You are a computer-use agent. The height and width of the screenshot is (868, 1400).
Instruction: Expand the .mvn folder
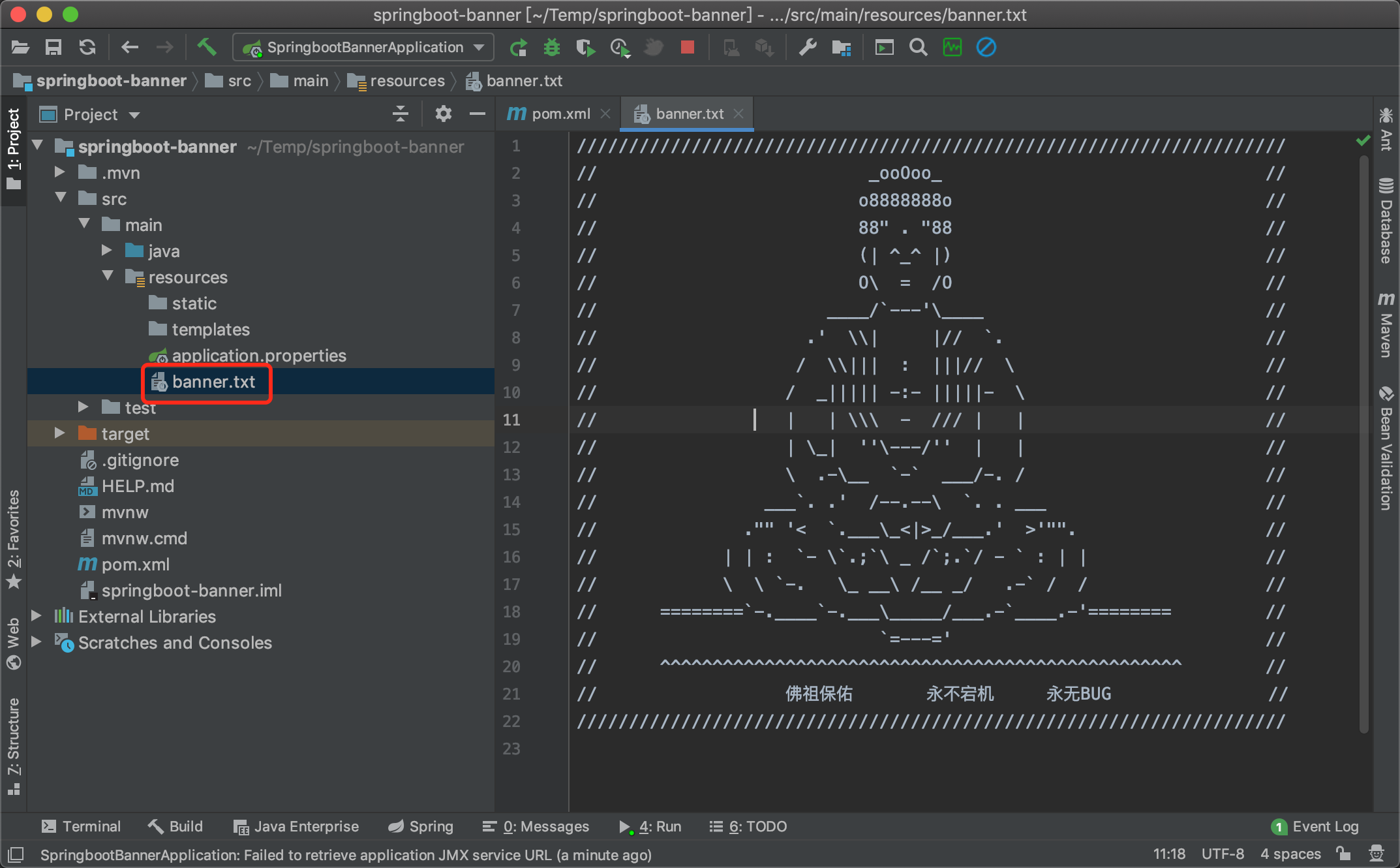pos(59,172)
